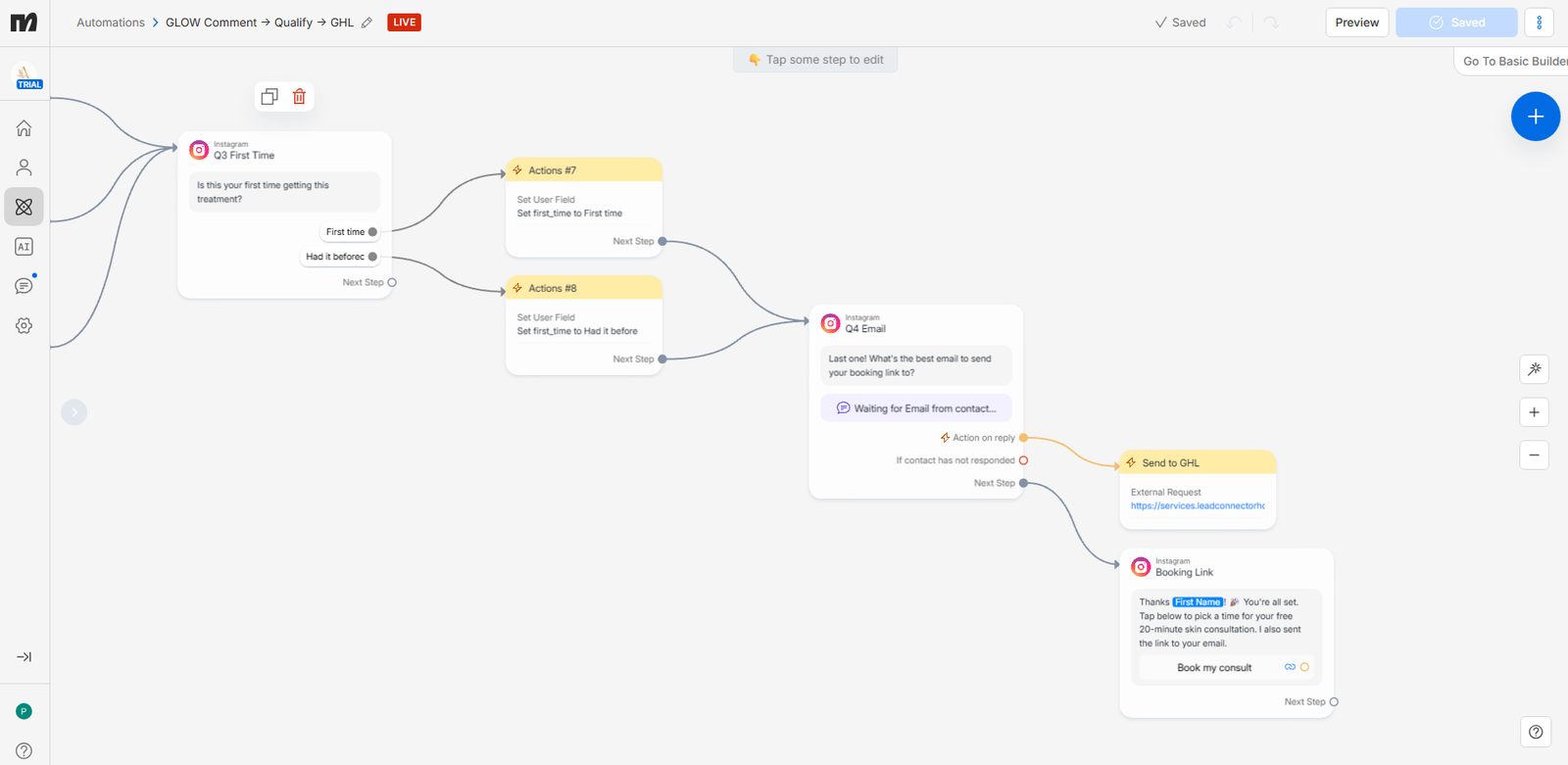Expand the sidebar with arrow icon
The height and width of the screenshot is (765, 1568).
pos(24,657)
